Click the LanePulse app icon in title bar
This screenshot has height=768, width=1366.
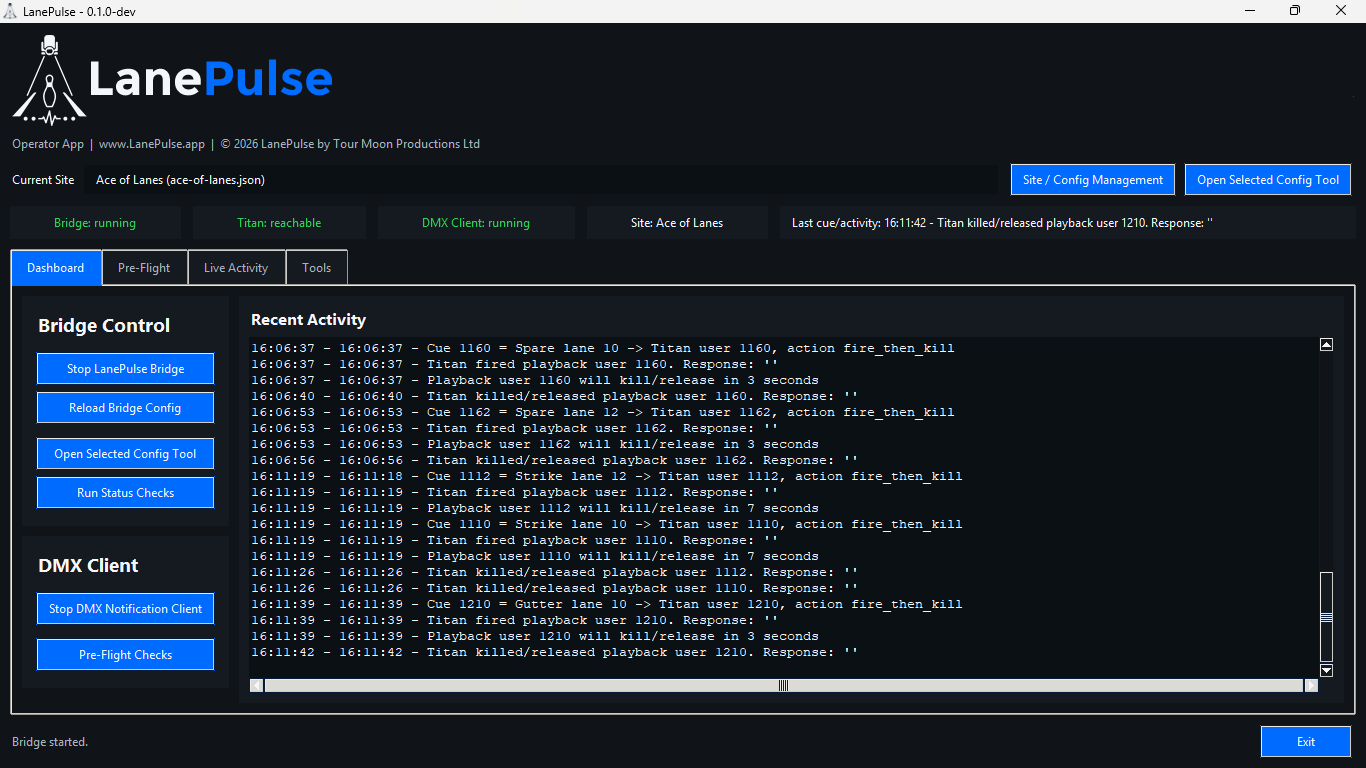coord(11,11)
